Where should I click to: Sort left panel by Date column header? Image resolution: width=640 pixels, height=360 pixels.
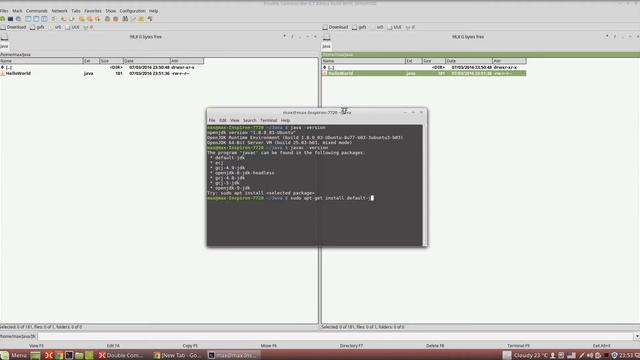click(146, 61)
